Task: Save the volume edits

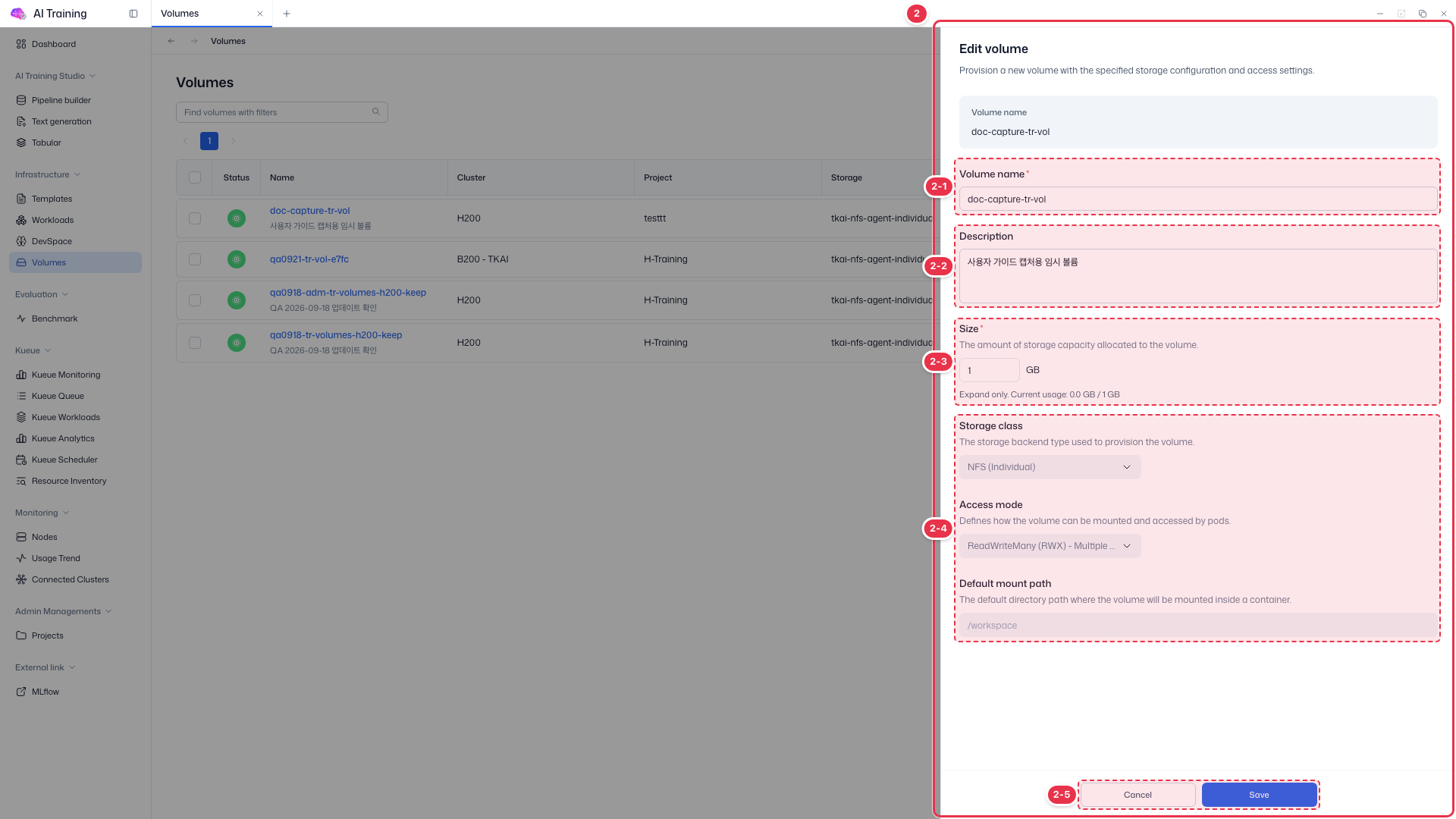Action: [x=1259, y=795]
